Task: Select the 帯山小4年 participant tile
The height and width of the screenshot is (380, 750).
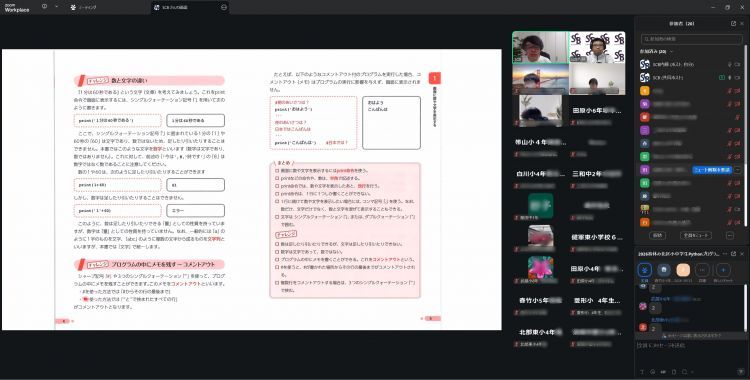Action: click(x=540, y=142)
